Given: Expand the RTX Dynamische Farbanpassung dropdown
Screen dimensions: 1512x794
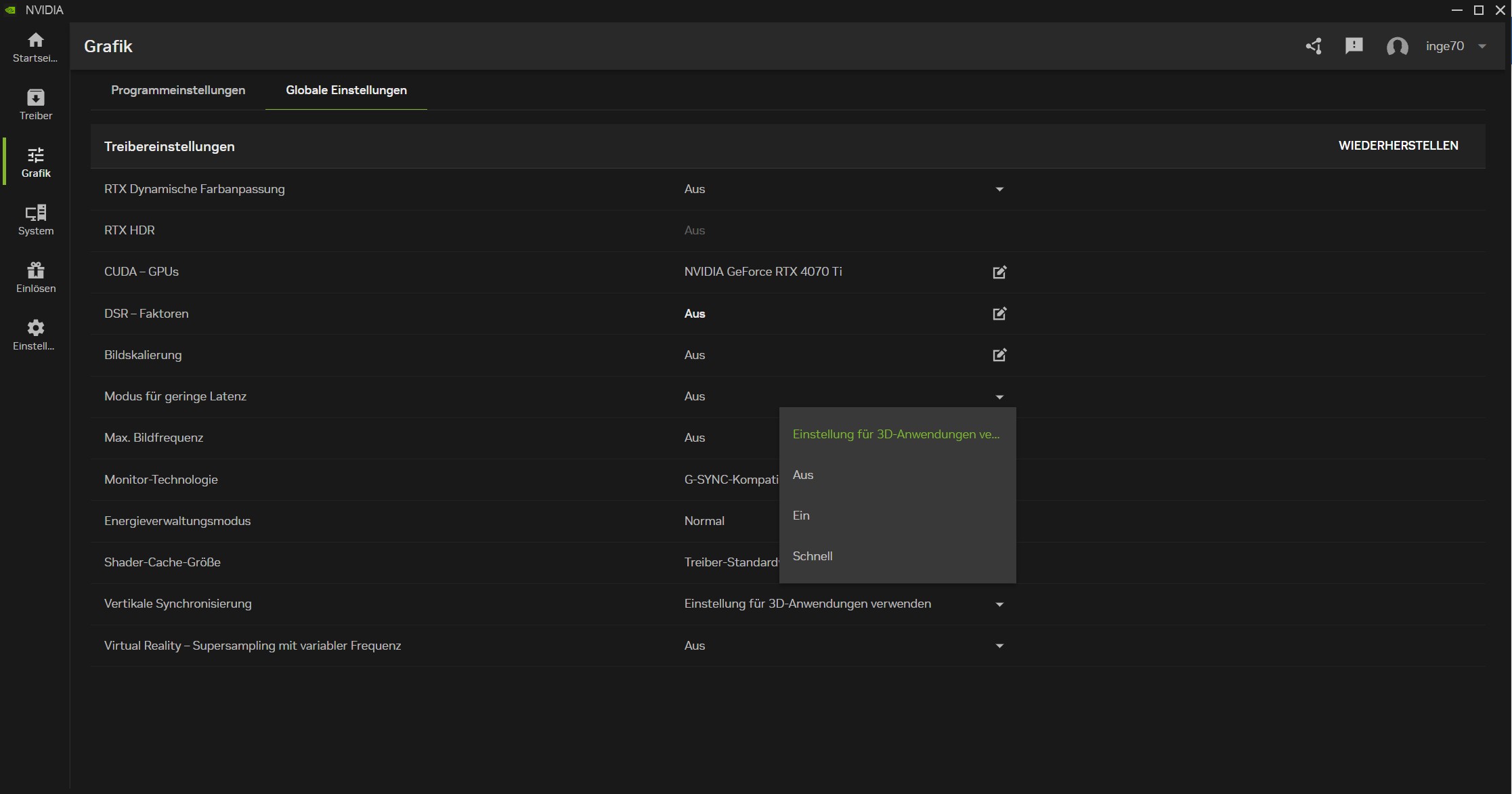Looking at the screenshot, I should 999,190.
